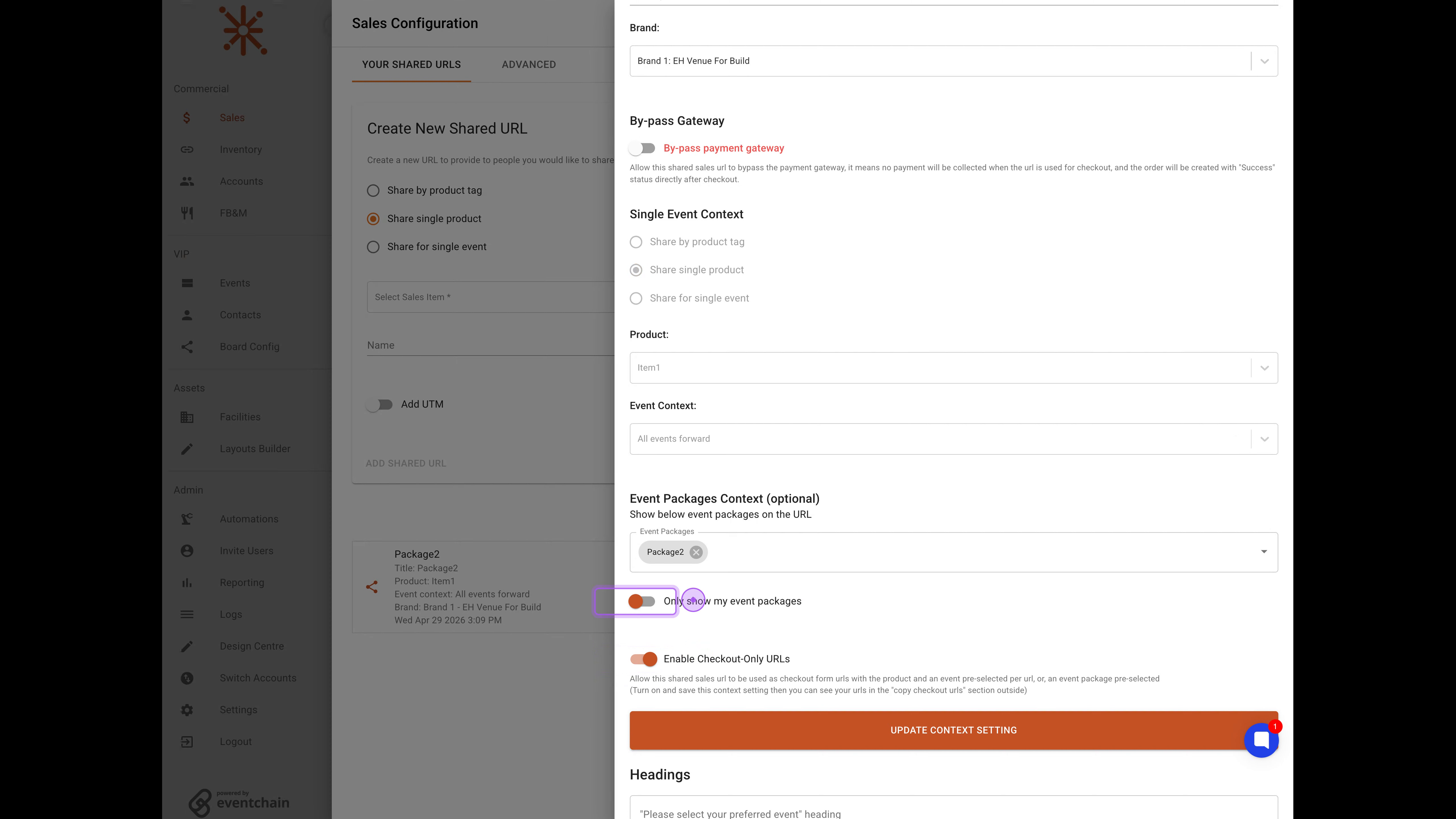Click UPDATE CONTEXT SETTING button
1456x819 pixels.
click(x=954, y=730)
